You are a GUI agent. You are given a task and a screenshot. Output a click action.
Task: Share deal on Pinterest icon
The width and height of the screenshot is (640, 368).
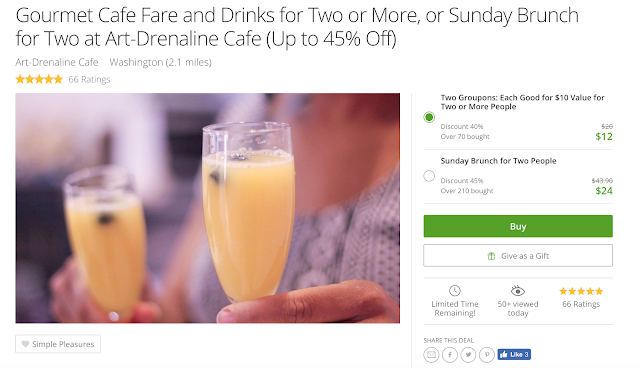[487, 355]
